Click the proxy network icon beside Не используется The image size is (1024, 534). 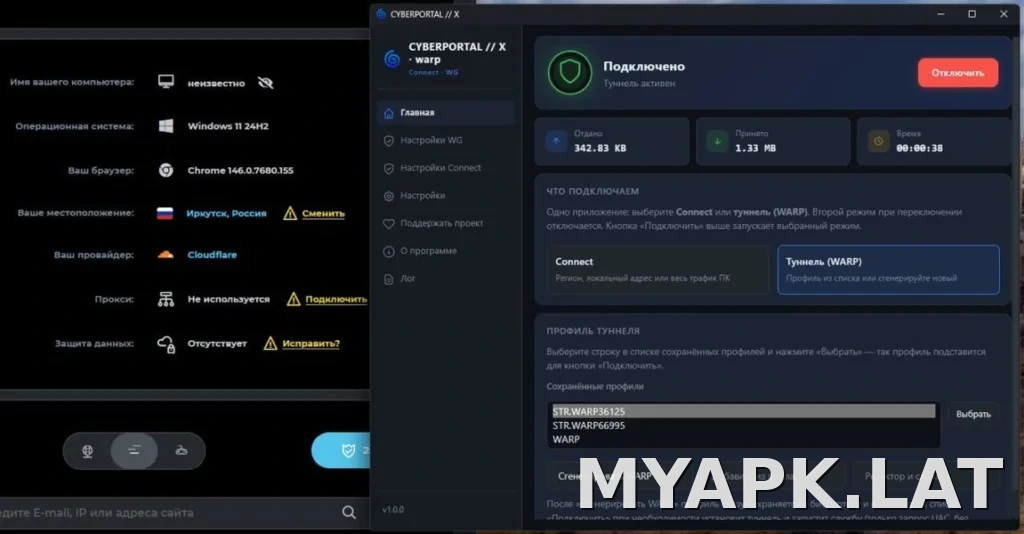pyautogui.click(x=166, y=299)
